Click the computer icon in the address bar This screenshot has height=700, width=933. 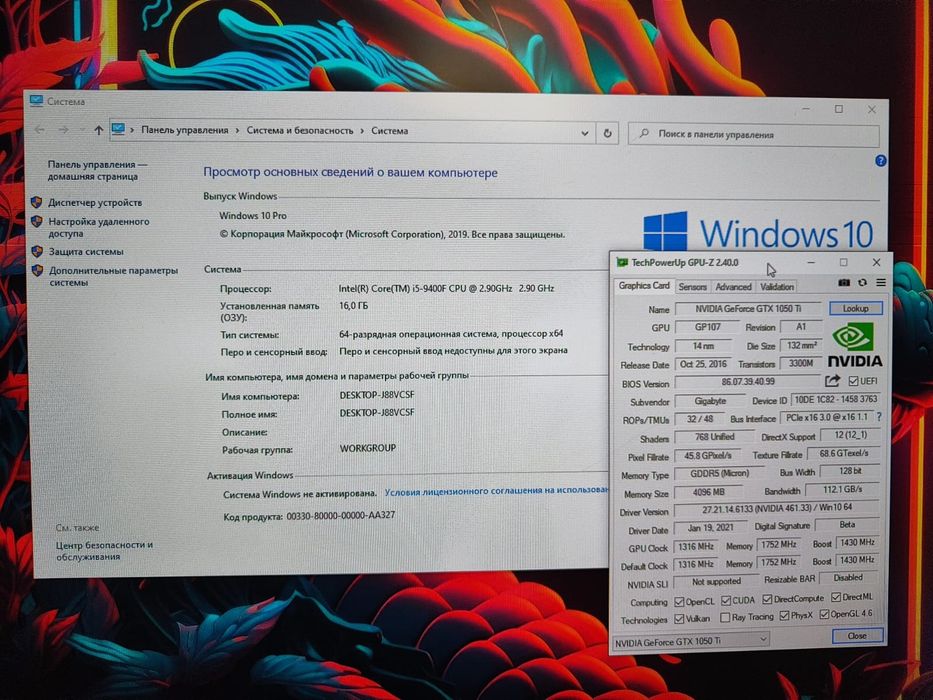118,129
